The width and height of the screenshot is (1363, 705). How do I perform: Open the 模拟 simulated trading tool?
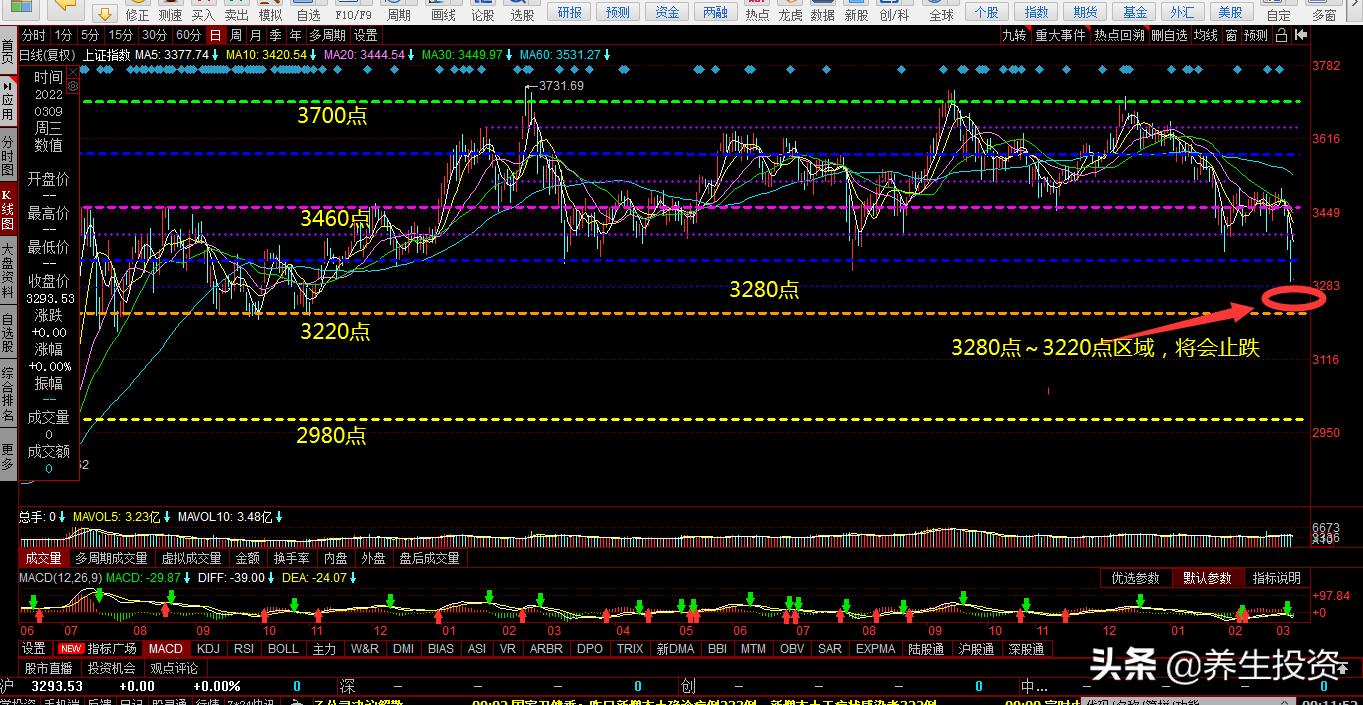[x=270, y=11]
